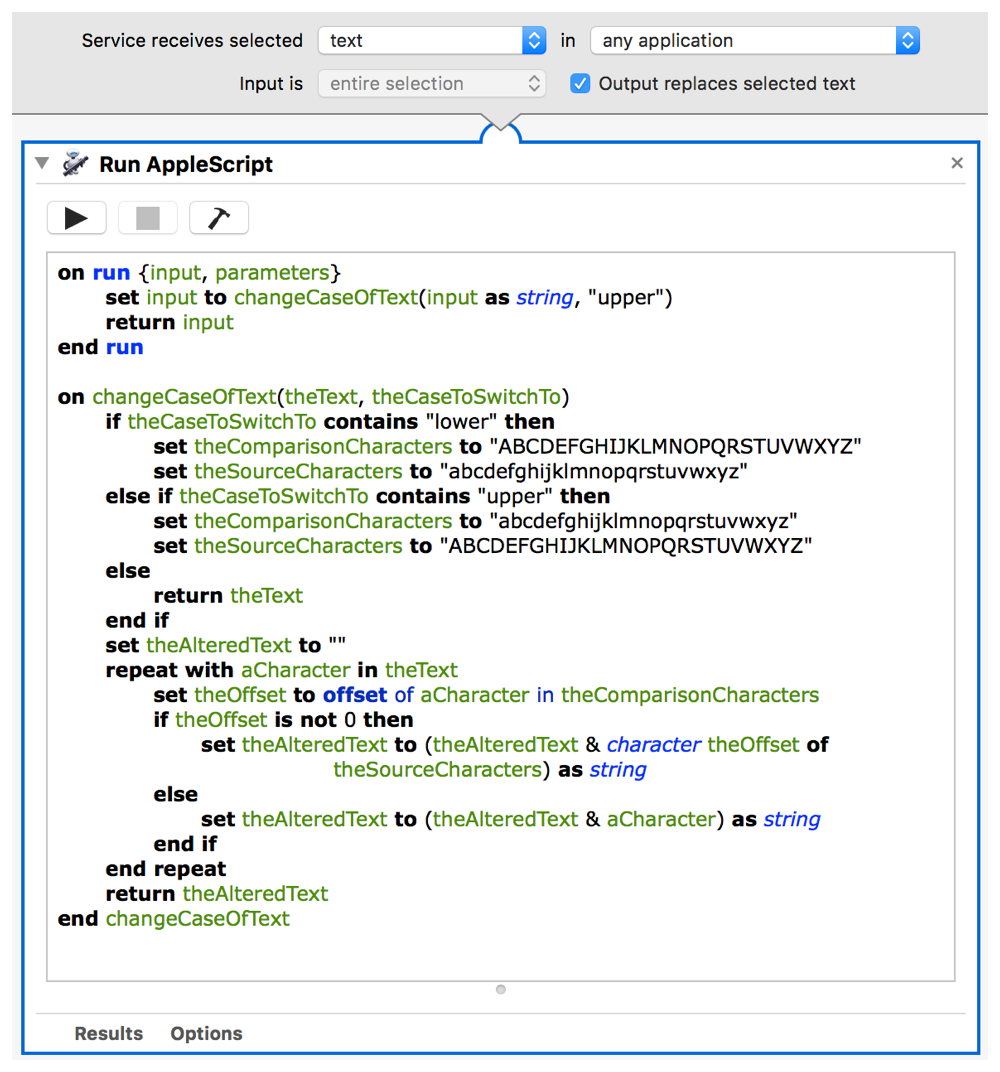The width and height of the screenshot is (1000, 1072).
Task: Click the 'end changeCaseOfText' line
Action: click(x=174, y=919)
